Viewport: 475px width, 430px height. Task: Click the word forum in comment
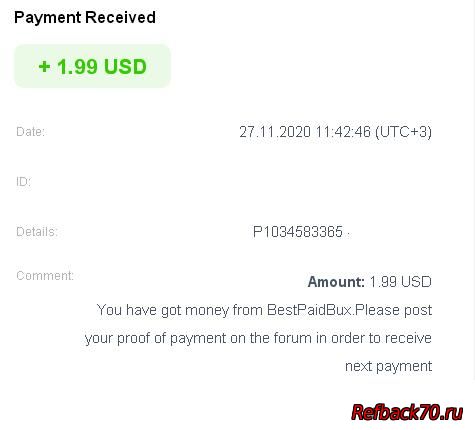(x=293, y=338)
